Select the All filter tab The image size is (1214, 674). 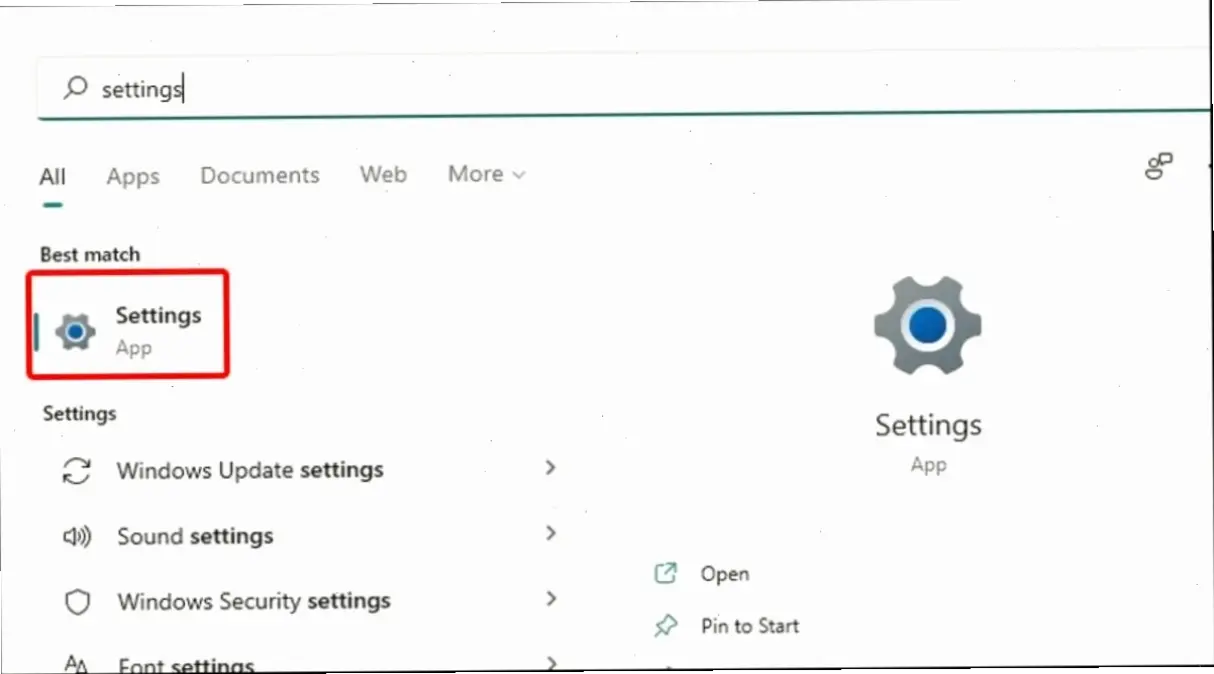52,177
